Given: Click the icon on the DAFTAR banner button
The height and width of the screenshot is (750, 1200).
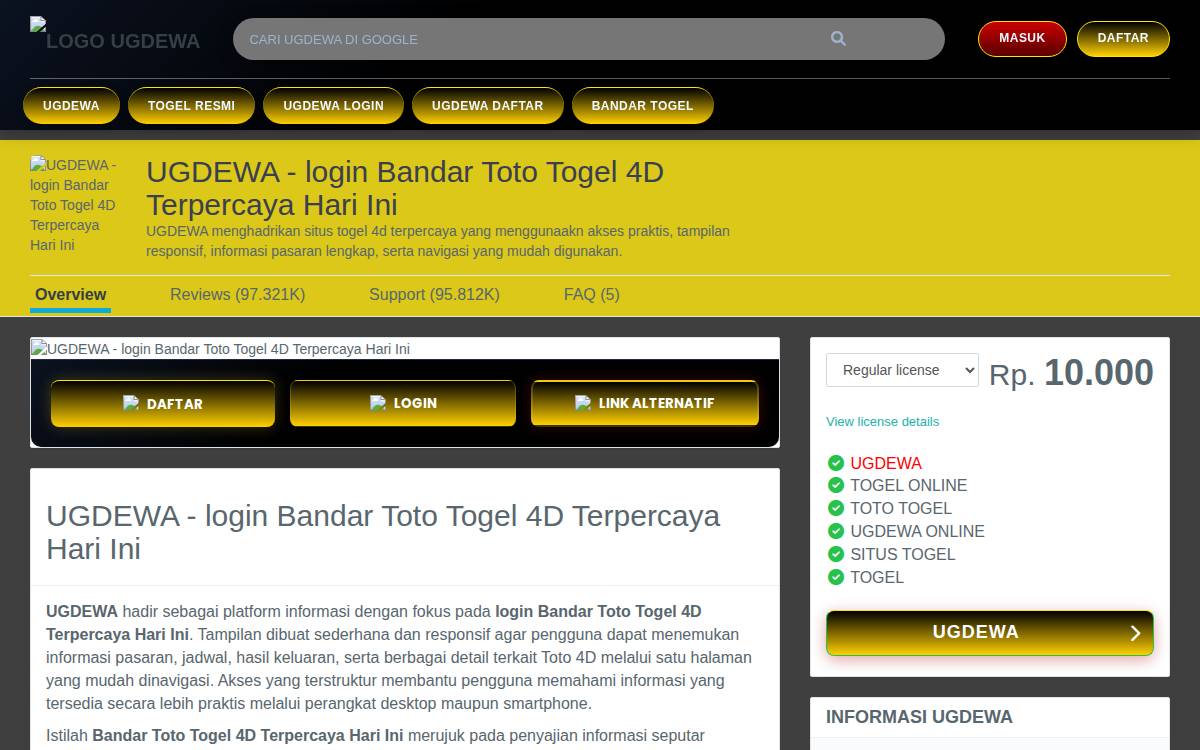Looking at the screenshot, I should pyautogui.click(x=131, y=403).
